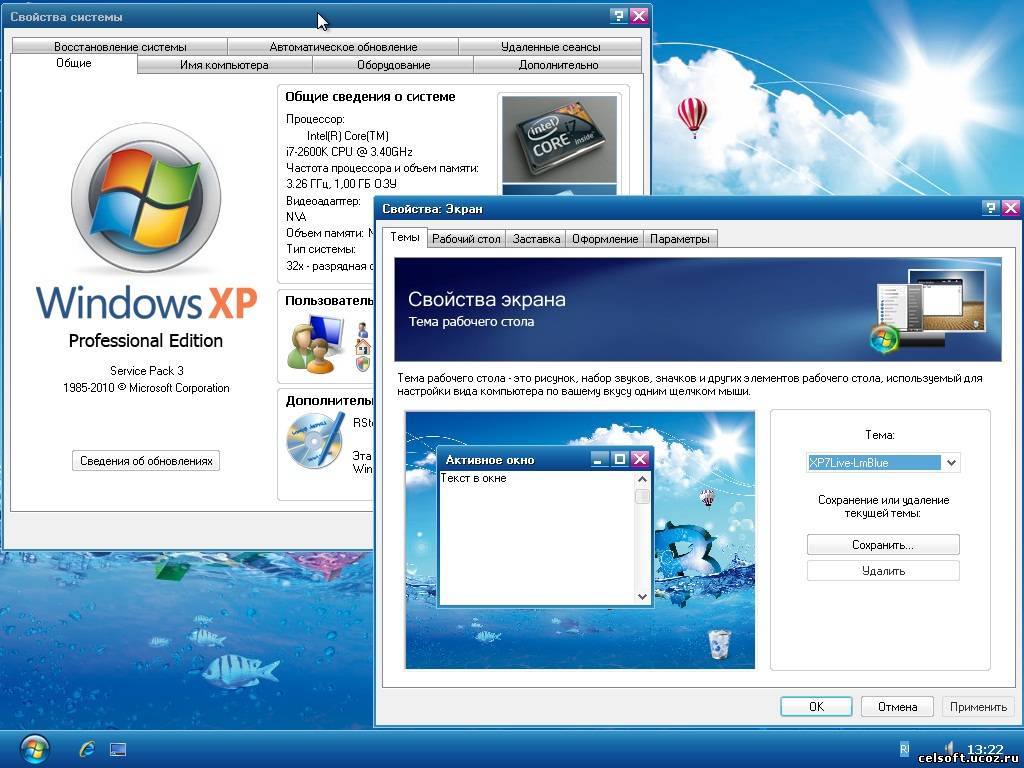Click the down arrow of the preview scrollbar

click(x=642, y=596)
